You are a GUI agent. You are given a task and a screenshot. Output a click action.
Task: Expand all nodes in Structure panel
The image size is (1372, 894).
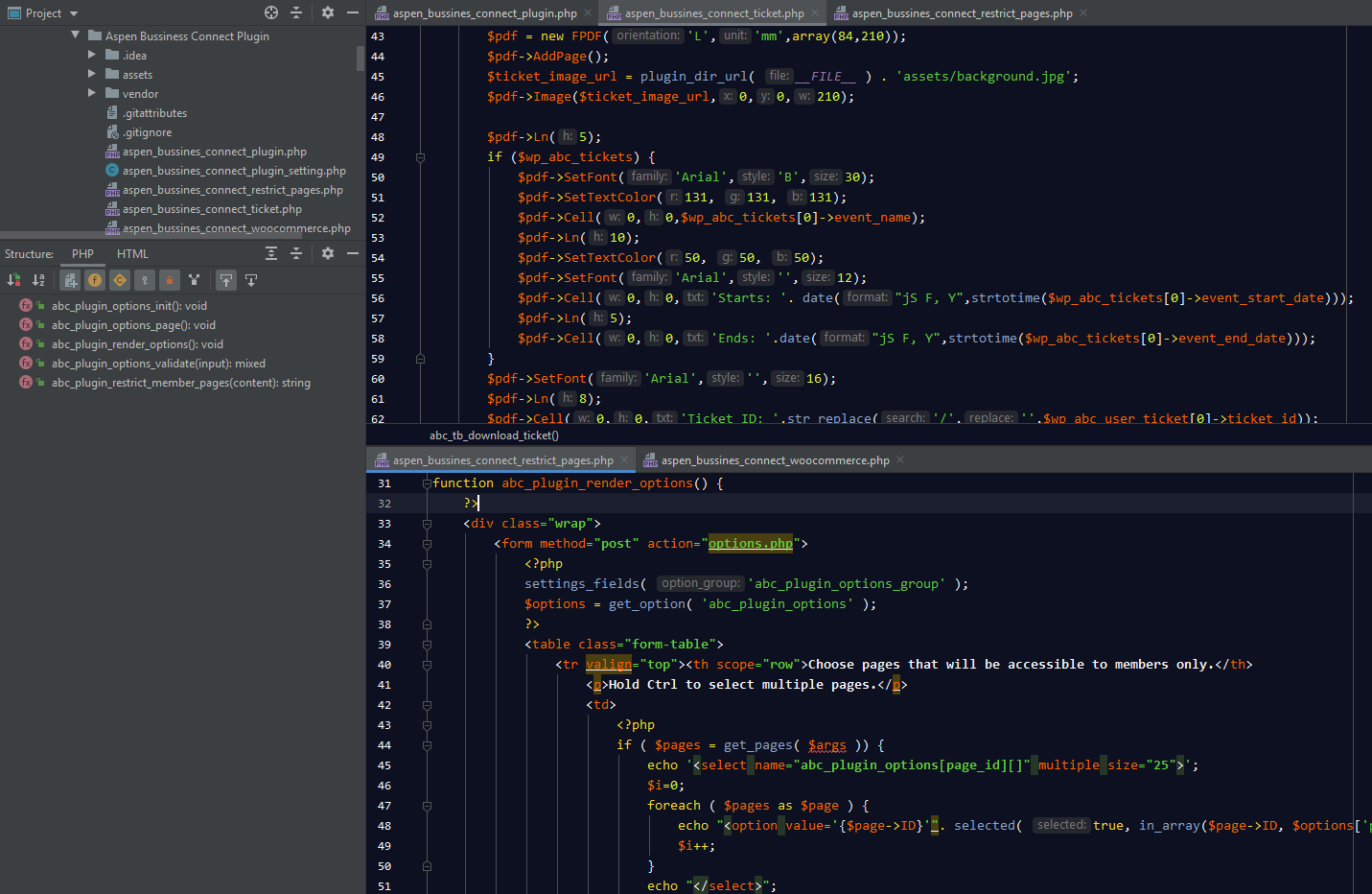click(271, 253)
